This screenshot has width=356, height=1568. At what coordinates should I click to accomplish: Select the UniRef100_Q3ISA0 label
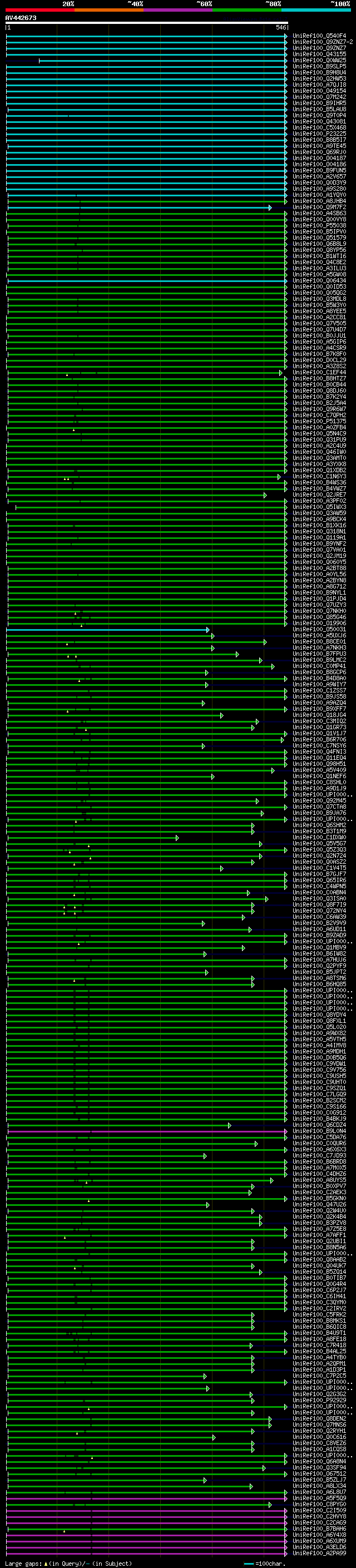319,898
